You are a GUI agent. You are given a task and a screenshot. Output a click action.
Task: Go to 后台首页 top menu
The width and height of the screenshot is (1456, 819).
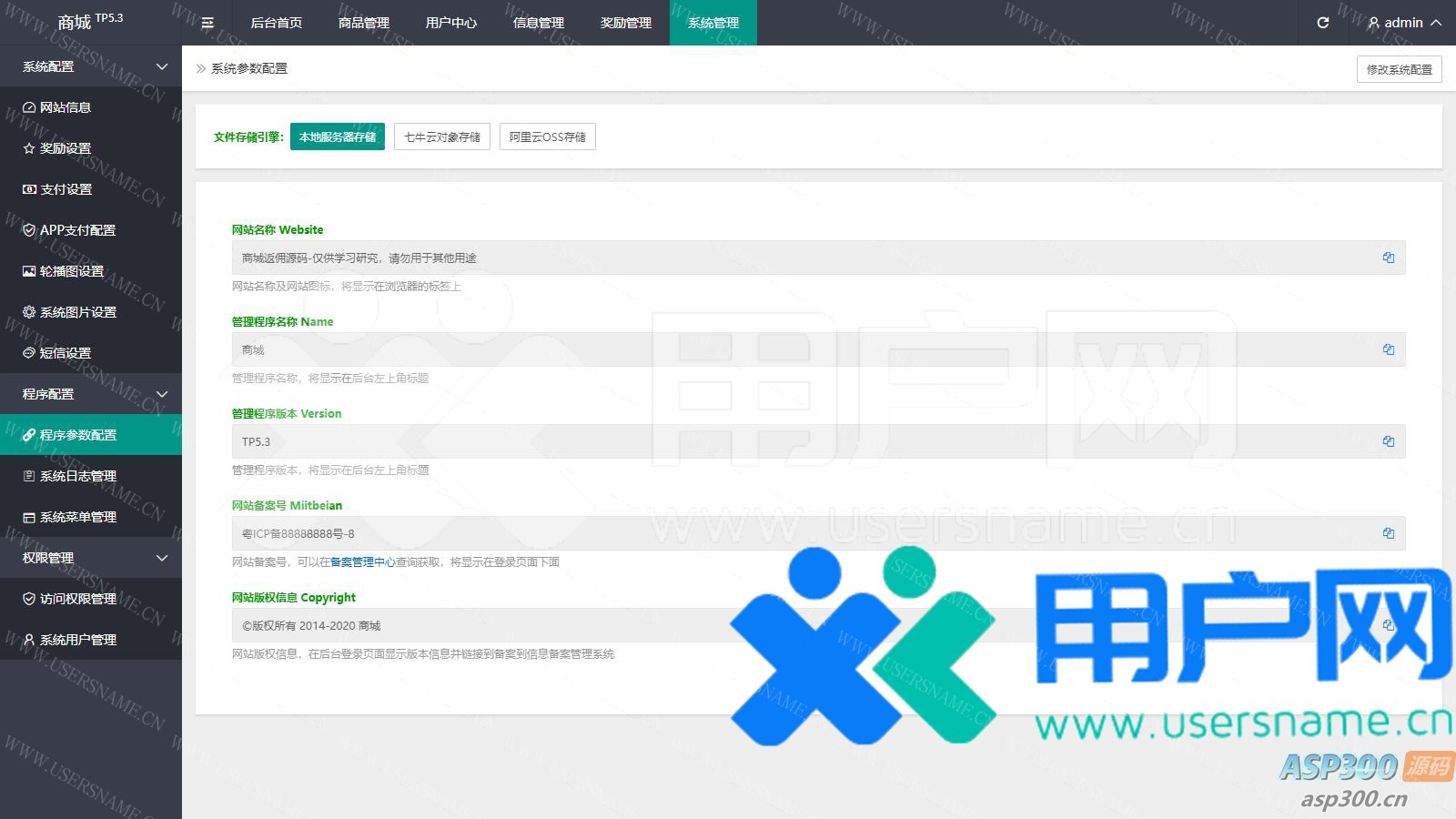[x=277, y=23]
